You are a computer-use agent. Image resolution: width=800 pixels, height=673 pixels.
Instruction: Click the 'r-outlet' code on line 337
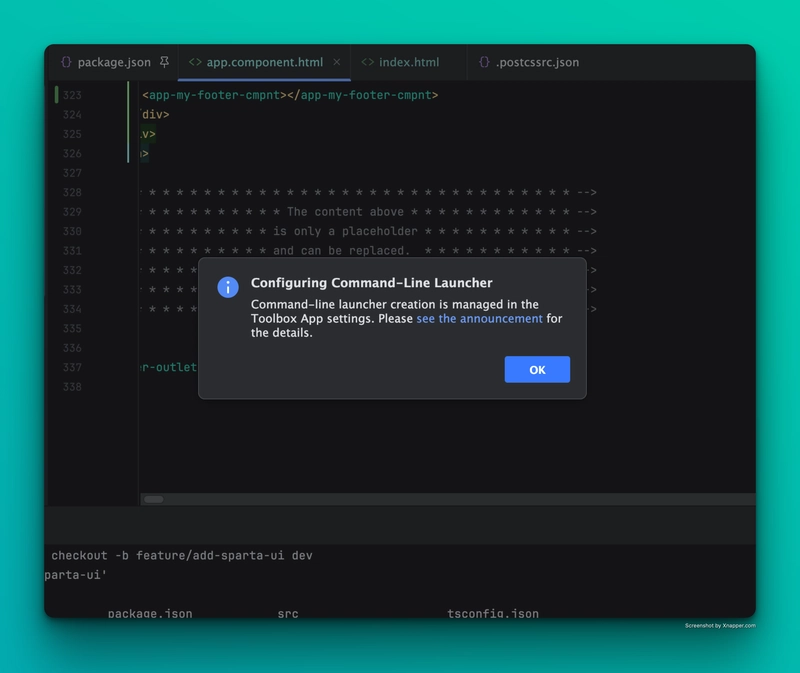(x=169, y=367)
